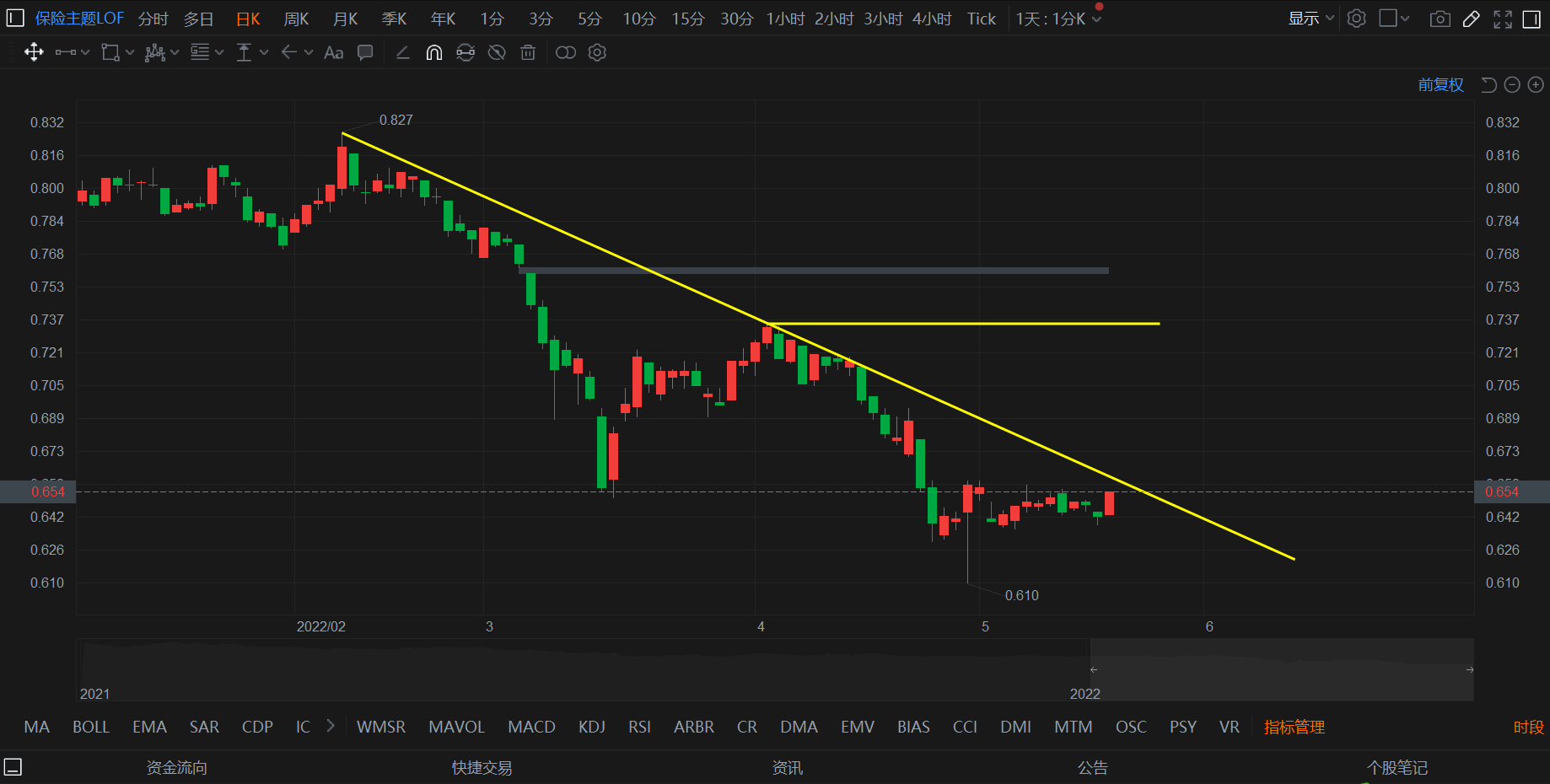
Task: Switch to 多日 multi-day view
Action: (199, 19)
